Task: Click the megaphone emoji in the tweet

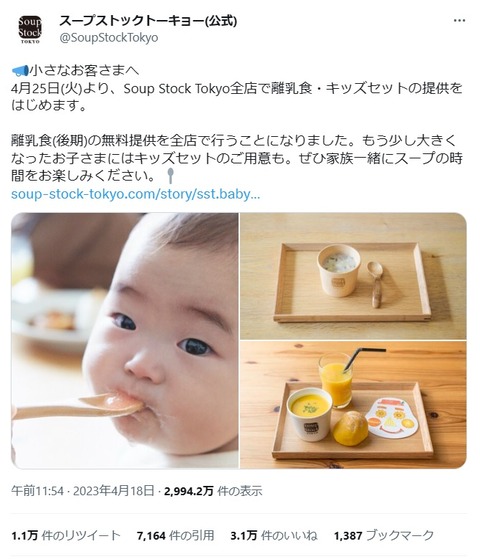Action: [20, 71]
